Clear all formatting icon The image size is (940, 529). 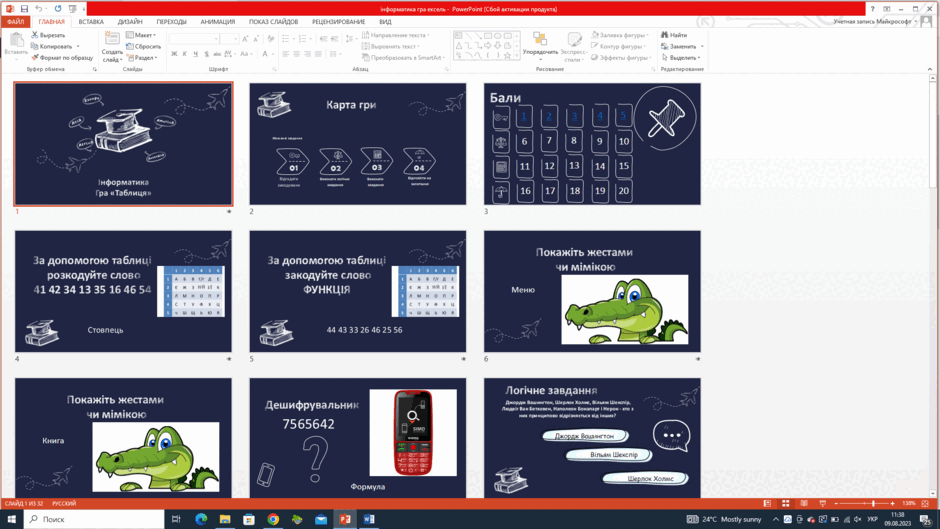pos(270,38)
